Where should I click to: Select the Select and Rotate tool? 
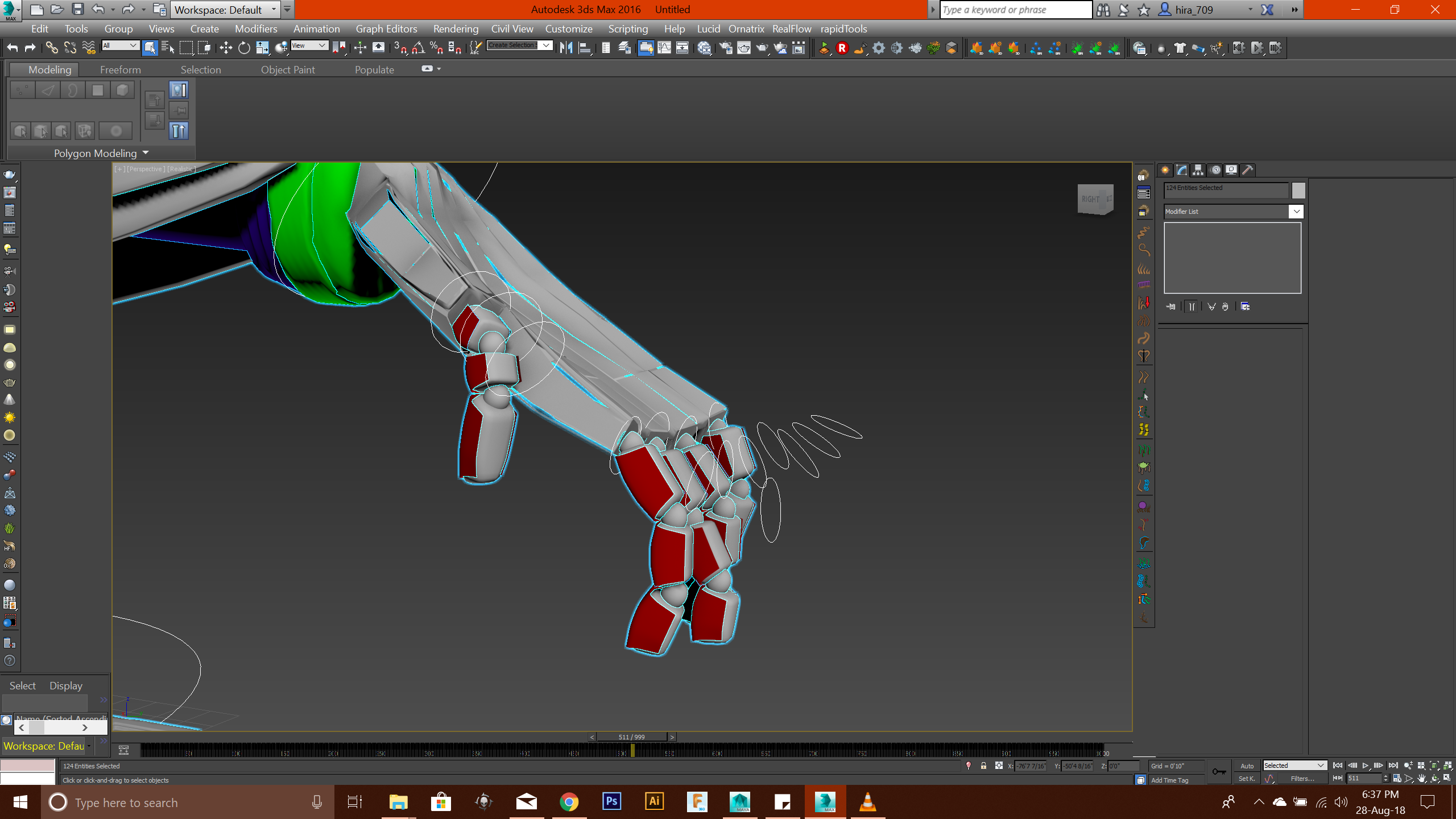[x=244, y=48]
